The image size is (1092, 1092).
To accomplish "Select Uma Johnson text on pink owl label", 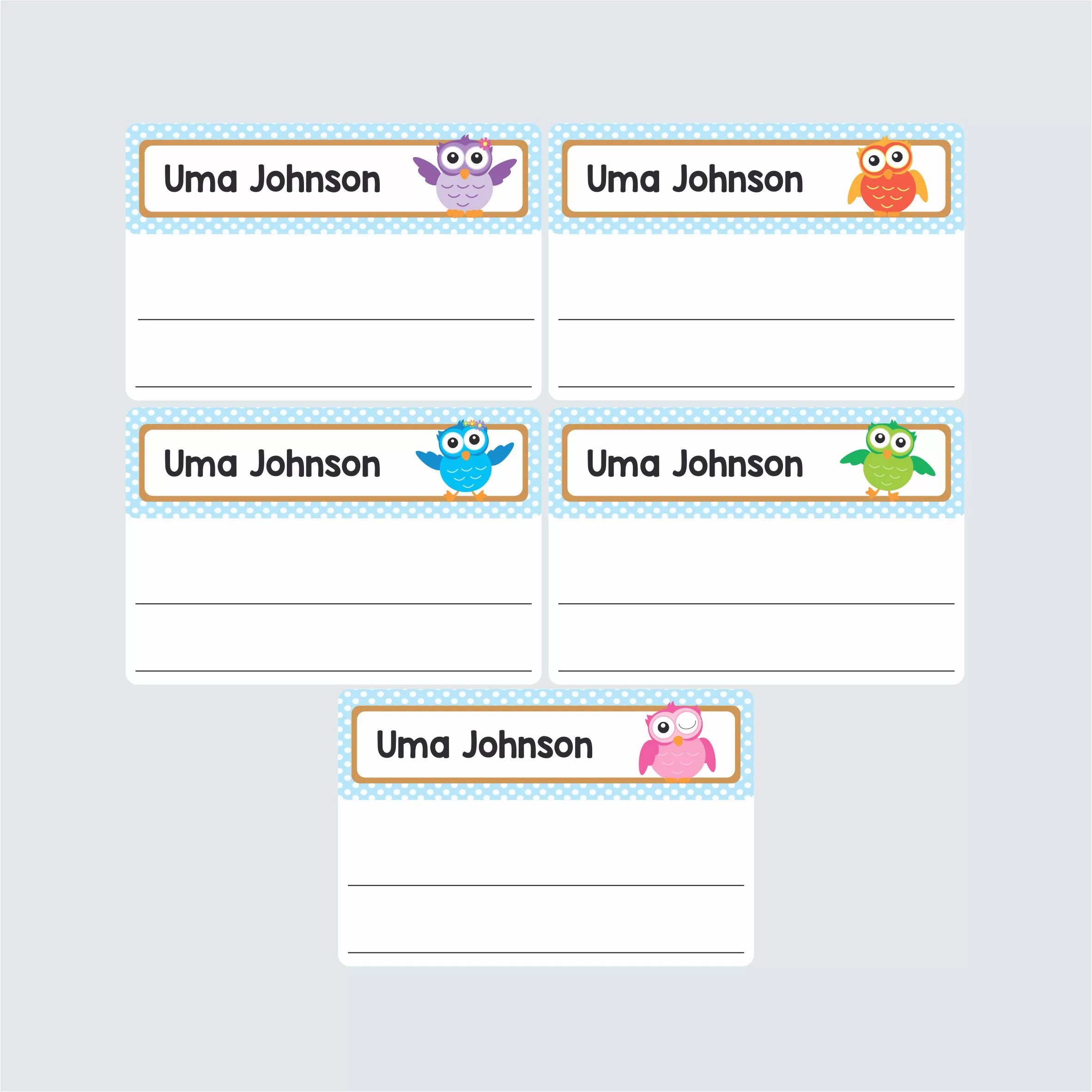I will coord(485,745).
